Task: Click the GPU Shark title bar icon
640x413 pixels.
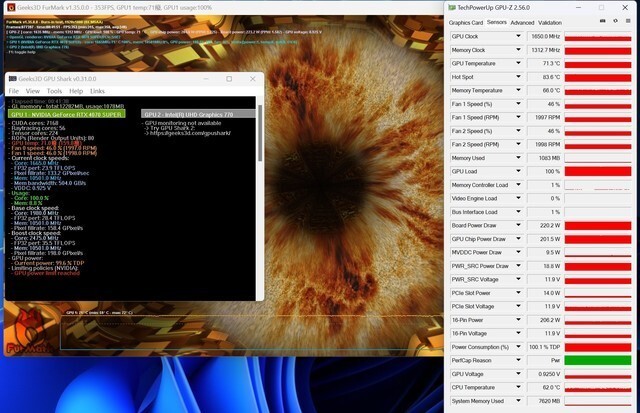Action: pos(9,78)
